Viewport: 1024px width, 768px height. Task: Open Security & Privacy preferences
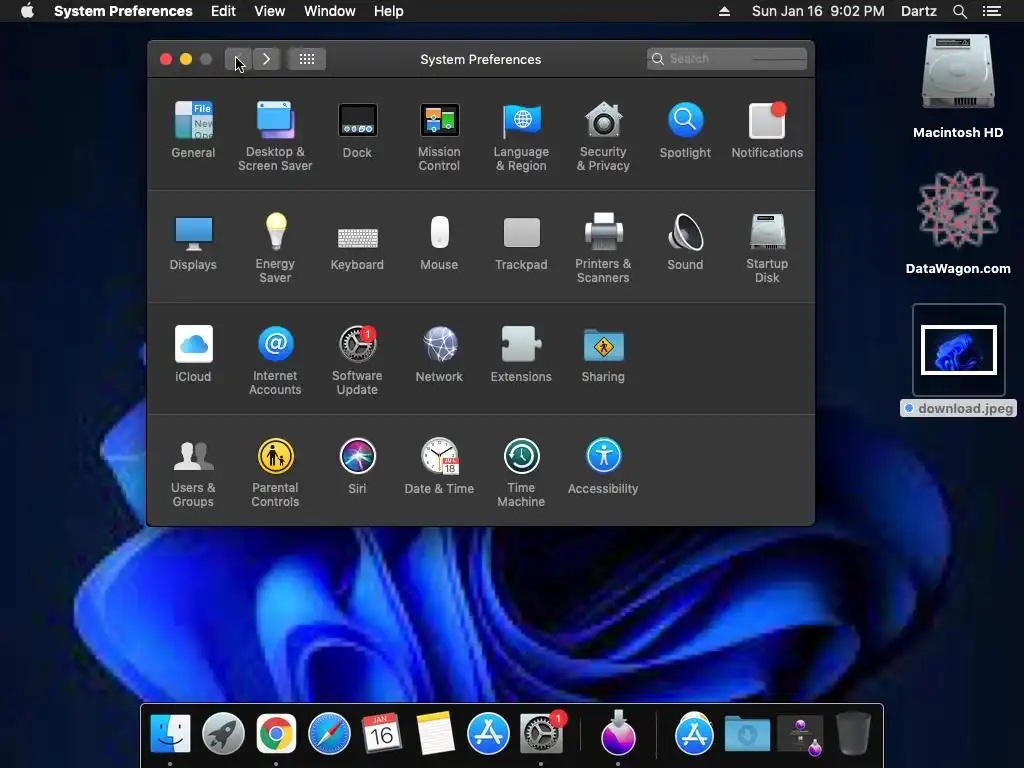tap(603, 136)
